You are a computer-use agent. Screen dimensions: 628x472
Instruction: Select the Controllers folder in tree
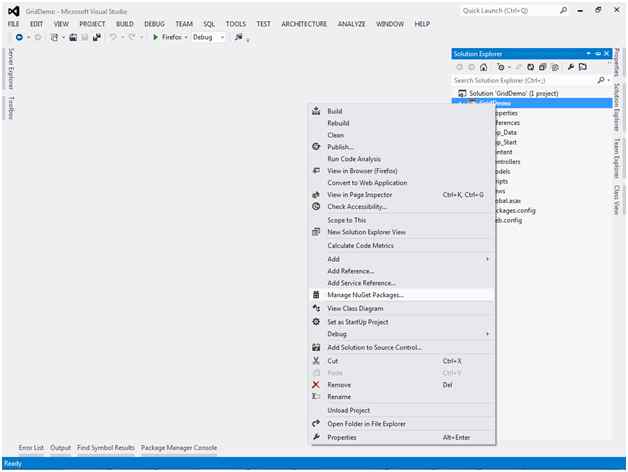[x=507, y=161]
